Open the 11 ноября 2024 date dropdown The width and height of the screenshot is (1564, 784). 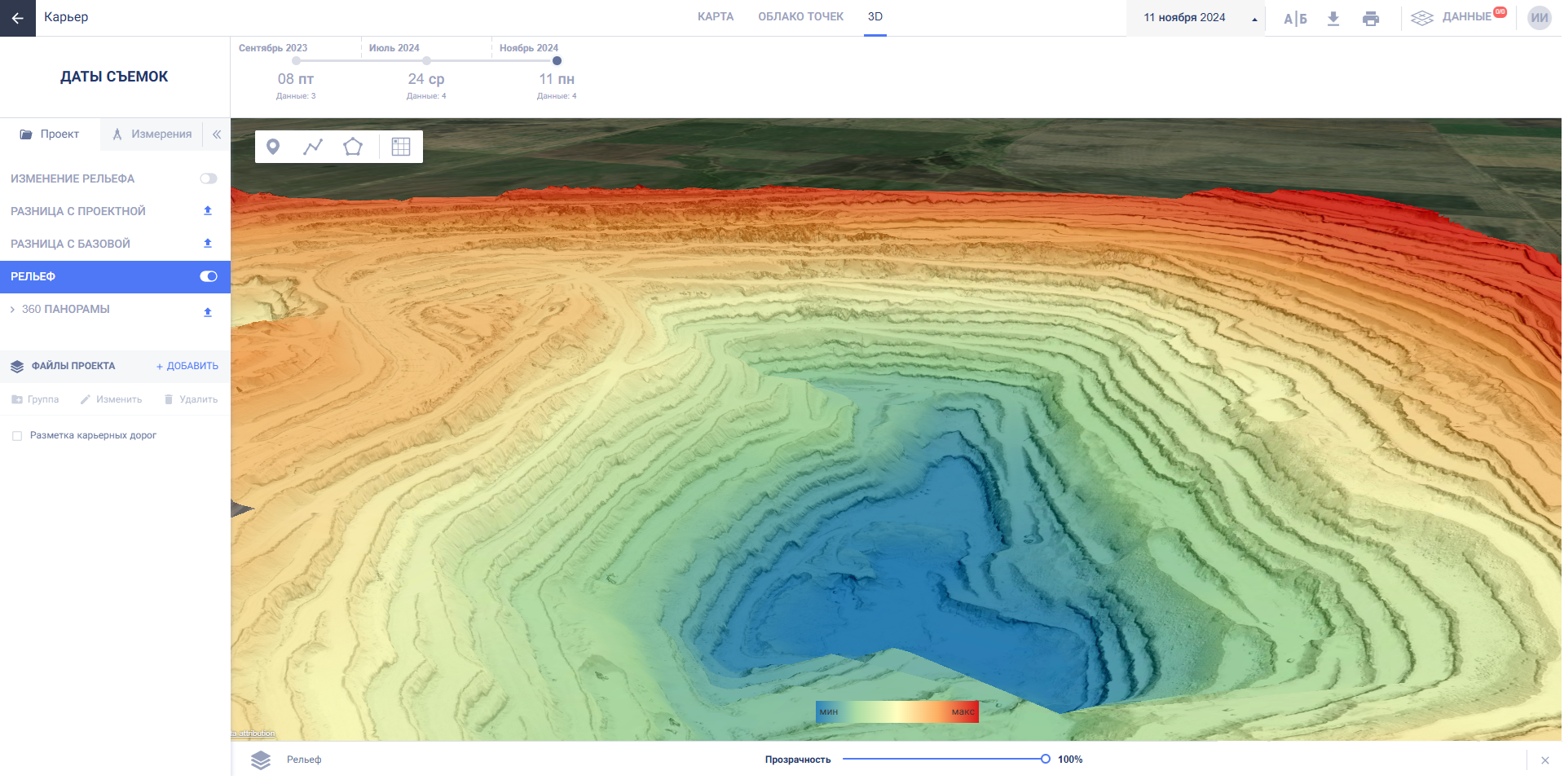(1195, 18)
